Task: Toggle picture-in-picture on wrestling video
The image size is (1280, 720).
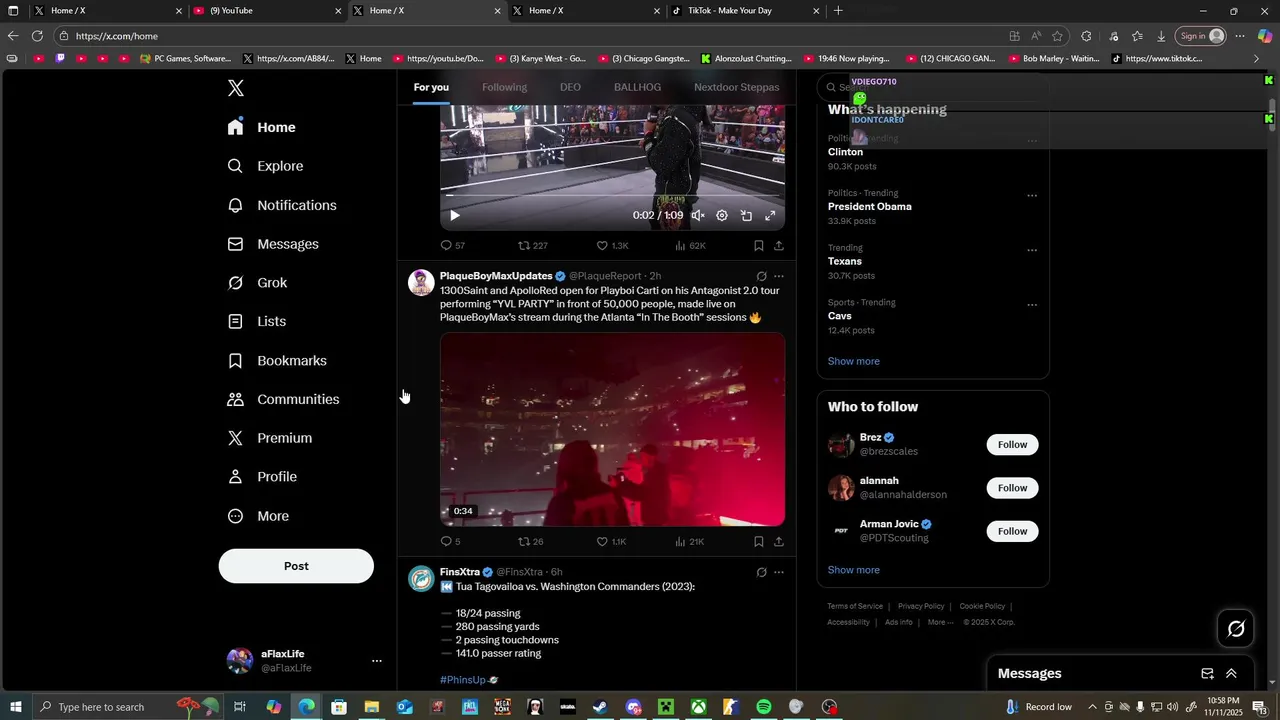Action: (x=746, y=215)
